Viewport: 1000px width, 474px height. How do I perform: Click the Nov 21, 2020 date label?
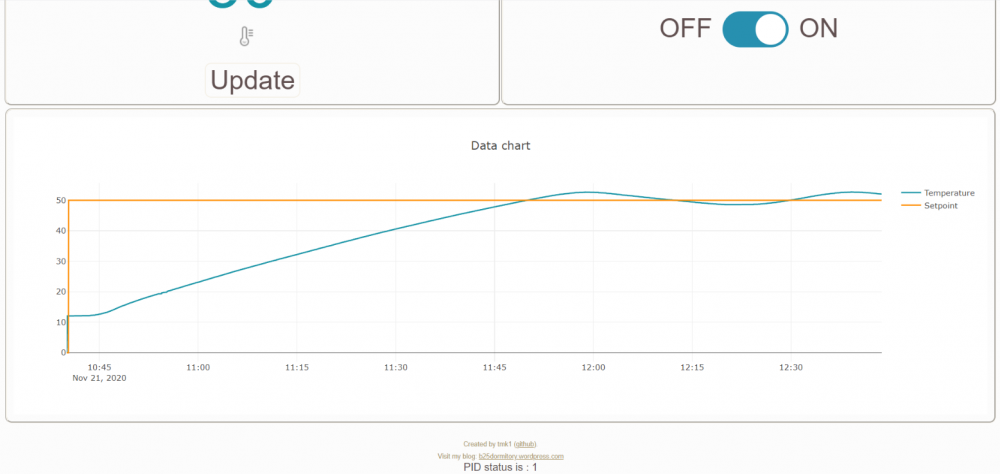pos(99,378)
